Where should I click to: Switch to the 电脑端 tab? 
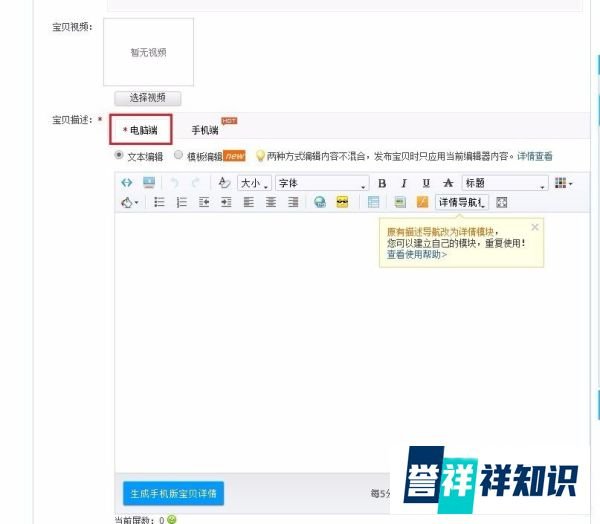click(x=141, y=130)
